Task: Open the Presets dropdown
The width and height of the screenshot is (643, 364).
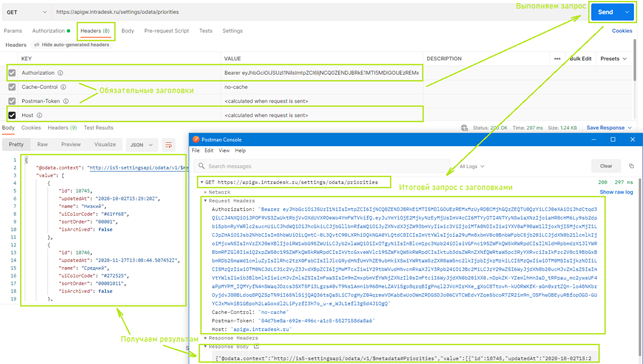Action: click(613, 59)
